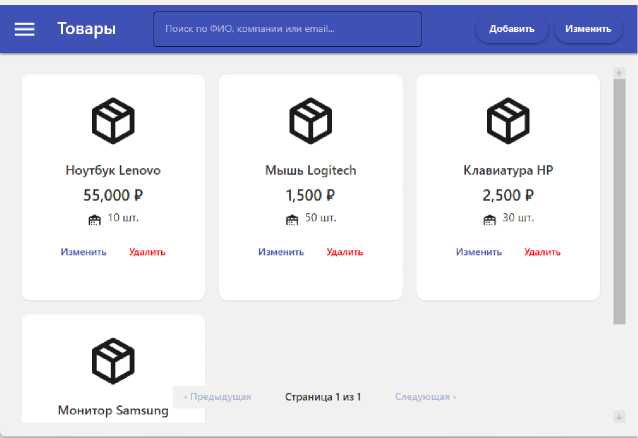Click the search field in the header
638x438 pixels.
tap(287, 29)
